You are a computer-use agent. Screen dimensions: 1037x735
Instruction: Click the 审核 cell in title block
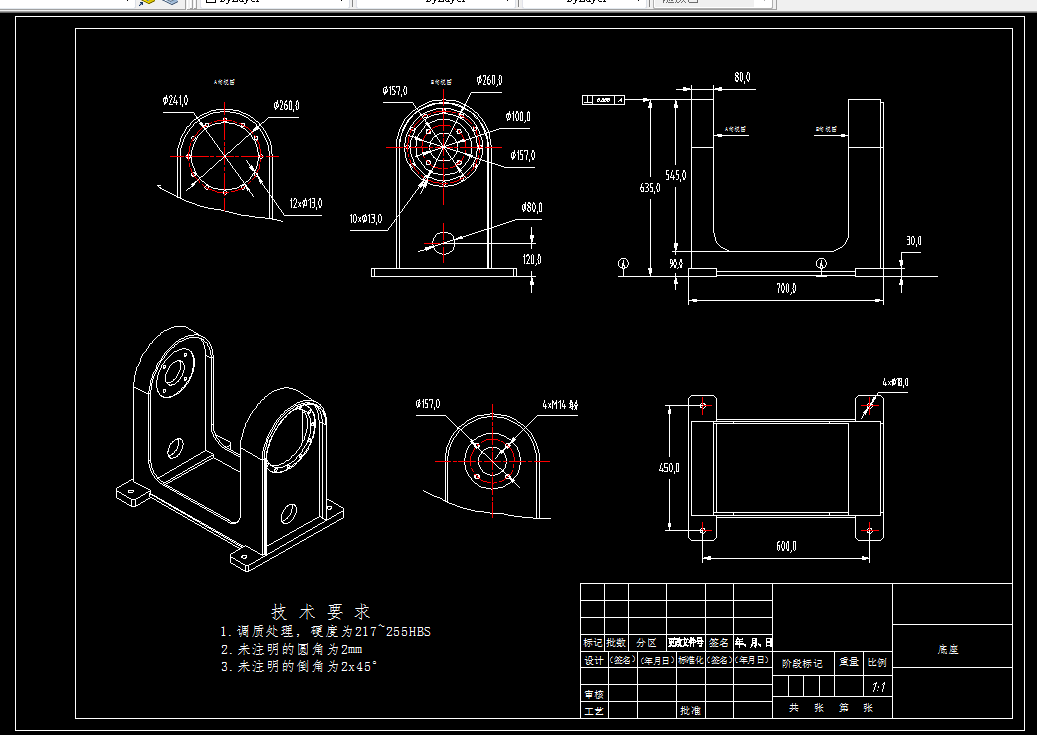pyautogui.click(x=593, y=694)
